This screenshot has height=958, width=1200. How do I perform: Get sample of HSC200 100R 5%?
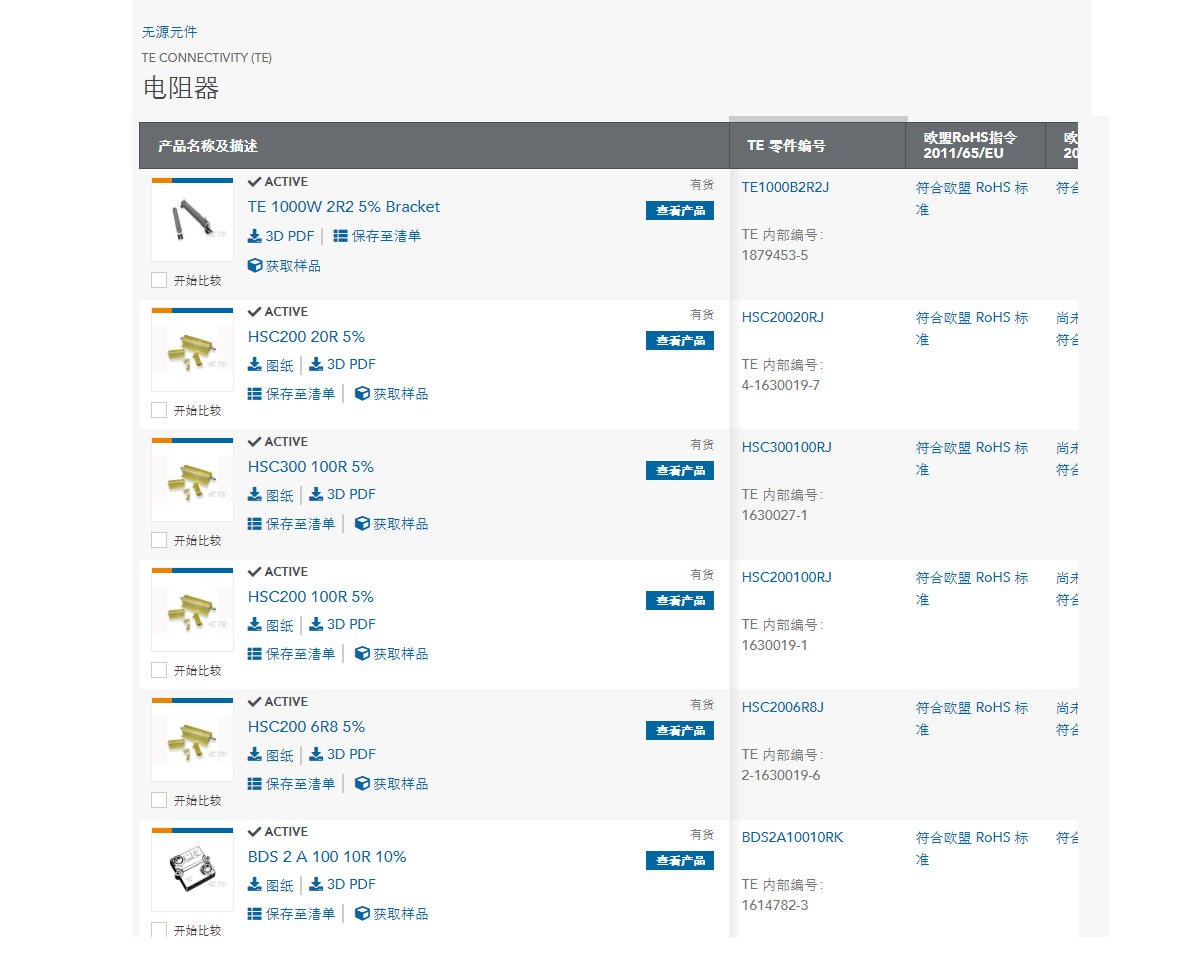click(392, 654)
